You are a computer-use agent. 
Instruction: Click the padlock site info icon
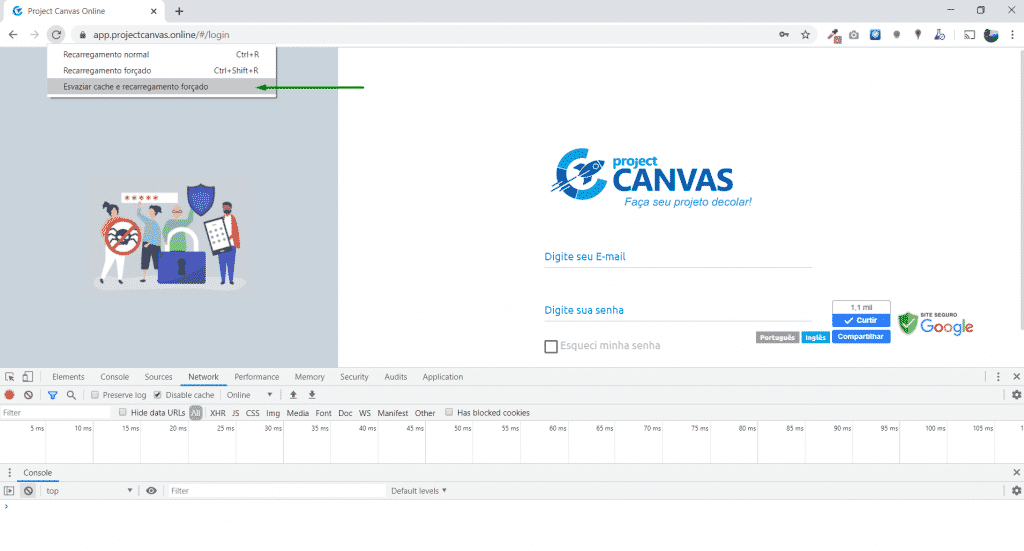[82, 35]
